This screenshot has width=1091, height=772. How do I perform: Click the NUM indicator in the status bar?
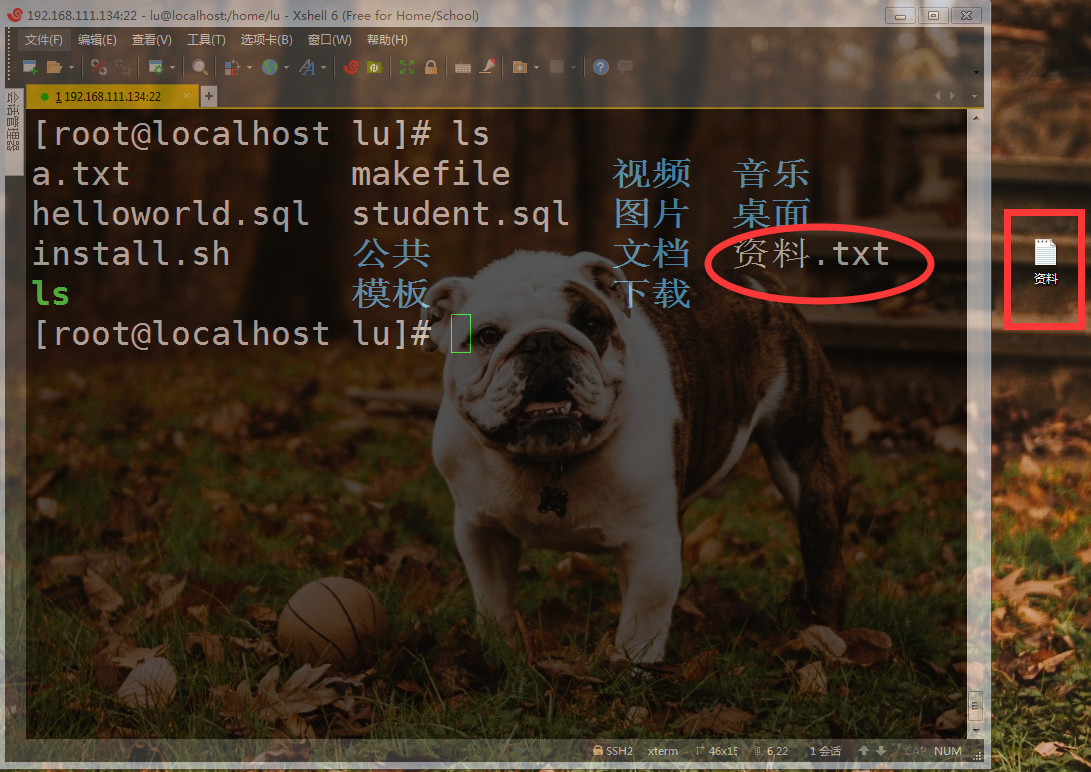(x=948, y=751)
